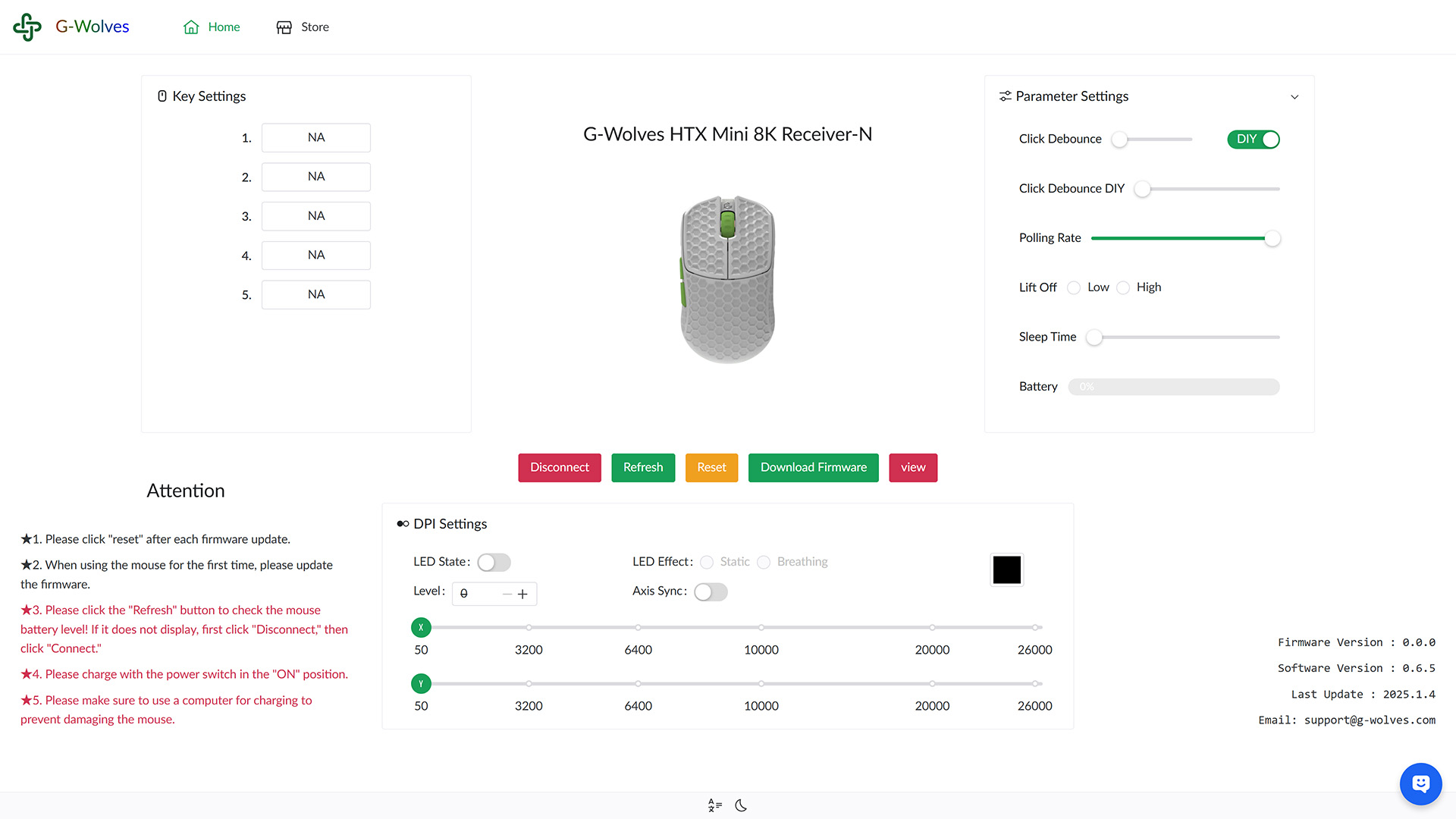Click the mouse icon beside Key Settings
This screenshot has width=1456, height=819.
tap(162, 96)
